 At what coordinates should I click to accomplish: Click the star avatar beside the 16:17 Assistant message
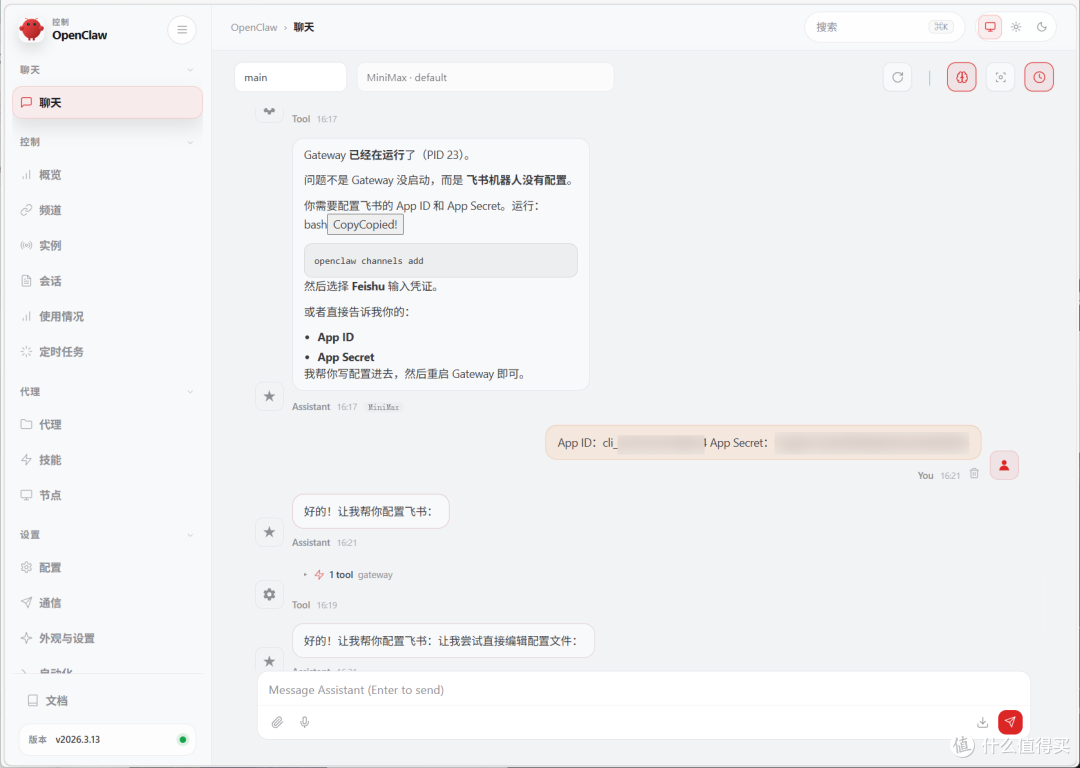coord(269,396)
